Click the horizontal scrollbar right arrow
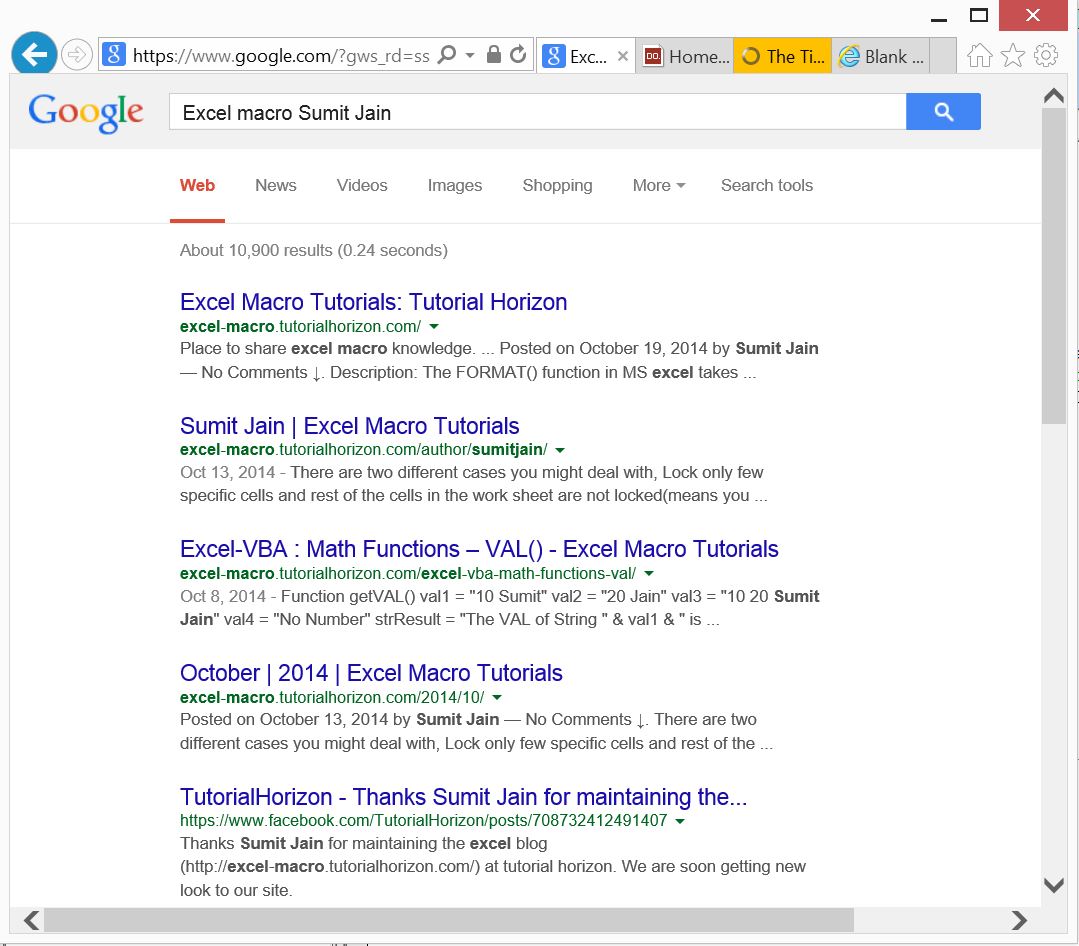 [1019, 920]
